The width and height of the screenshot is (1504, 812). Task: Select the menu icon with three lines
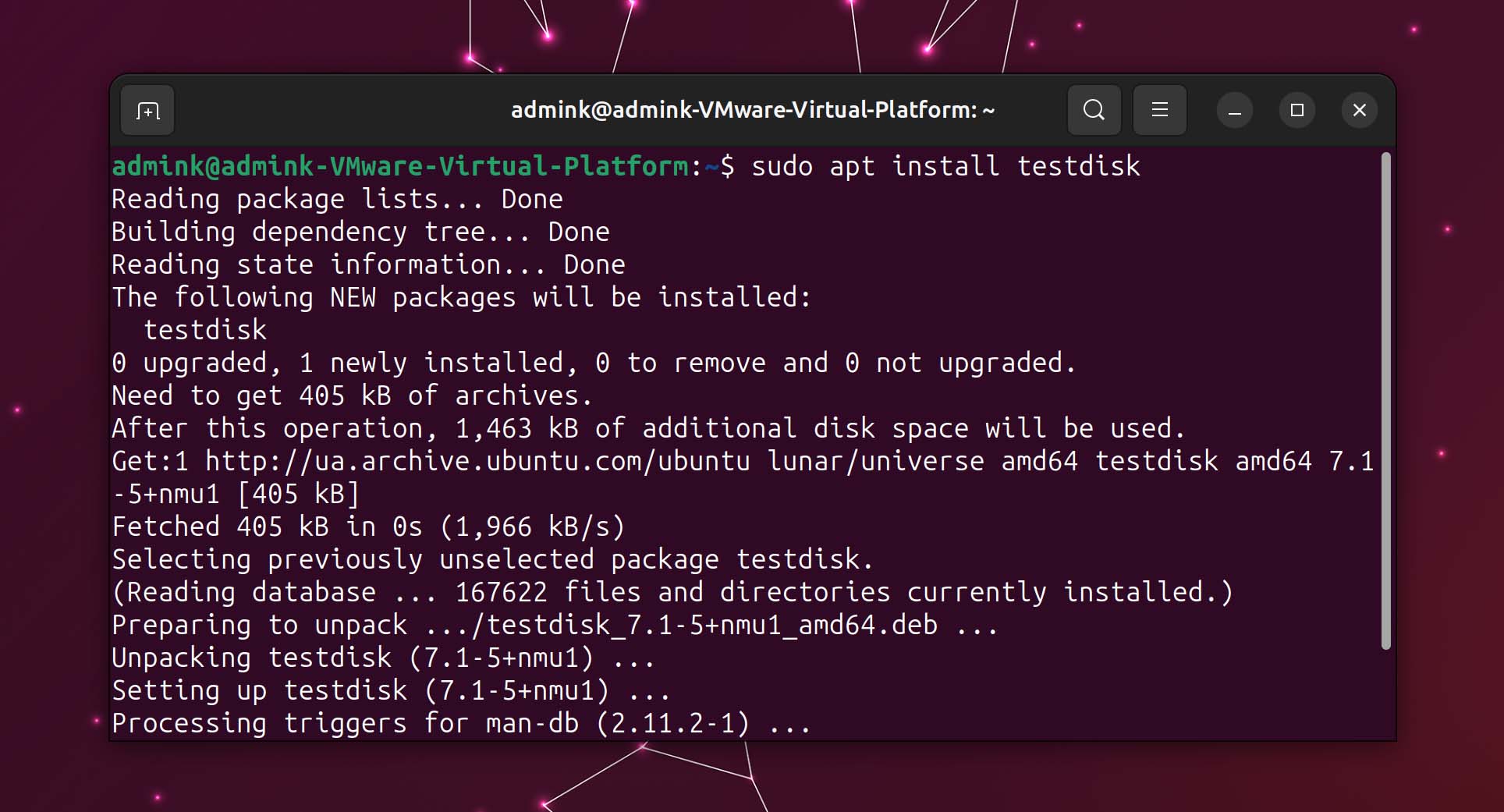click(1159, 110)
